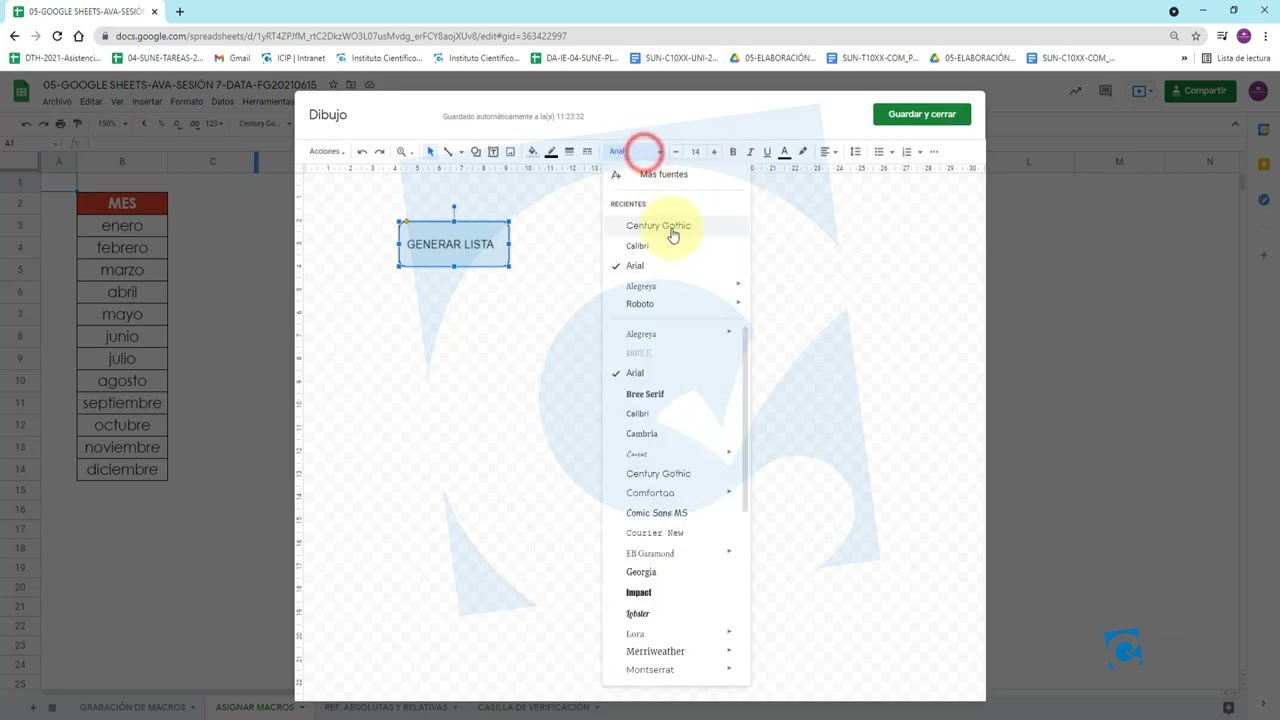Viewport: 1280px width, 720px height.
Task: Choose Impact font
Action: [x=638, y=593]
